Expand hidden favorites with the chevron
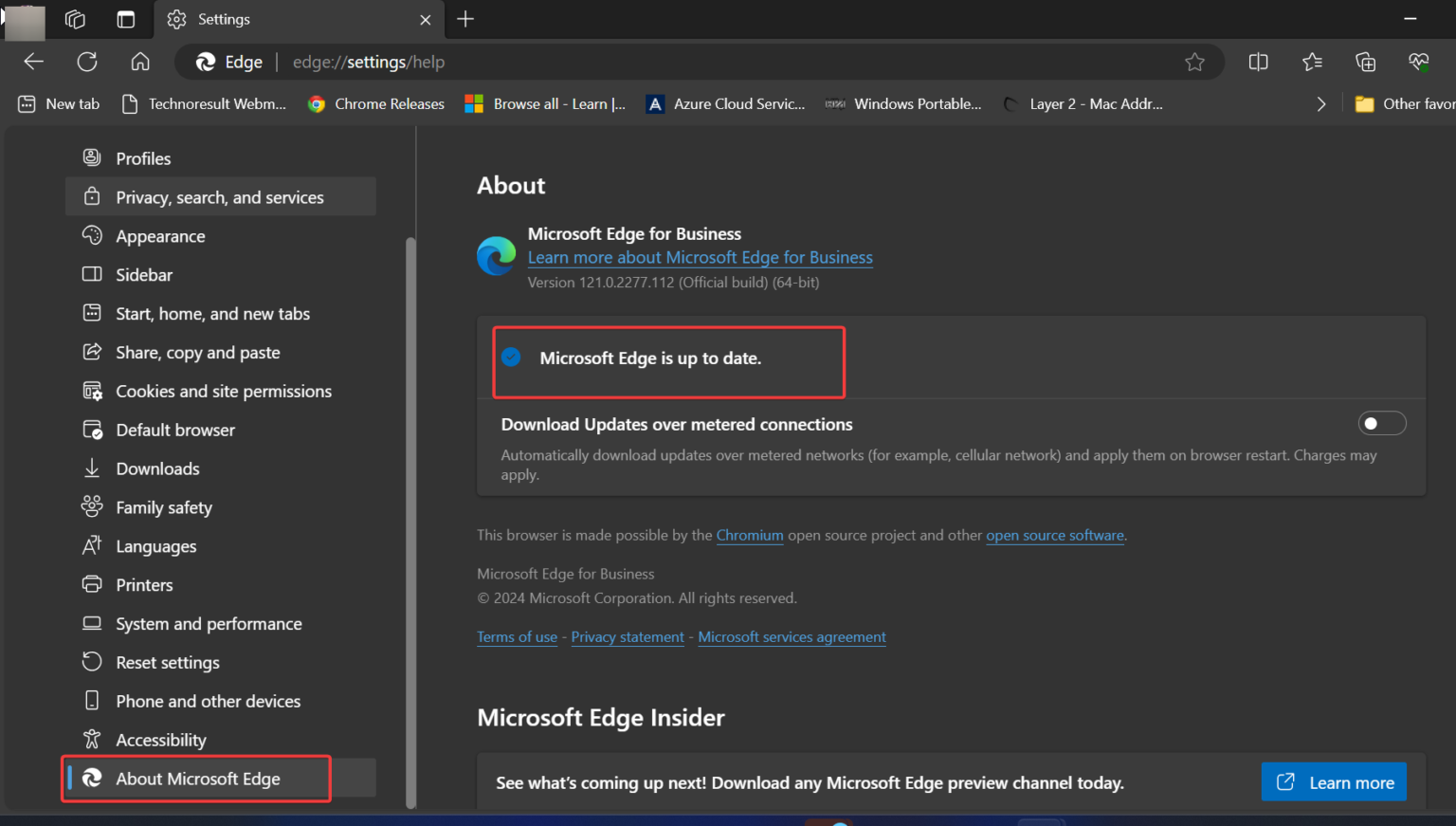Image resolution: width=1456 pixels, height=826 pixels. coord(1321,103)
